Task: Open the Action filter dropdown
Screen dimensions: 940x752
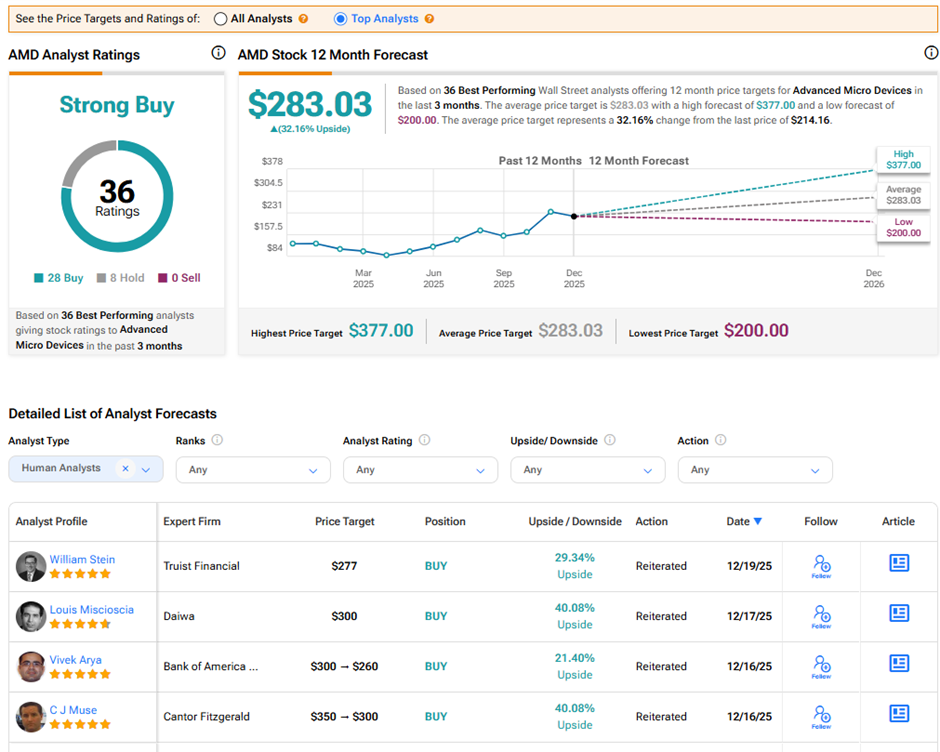Action: coord(755,469)
